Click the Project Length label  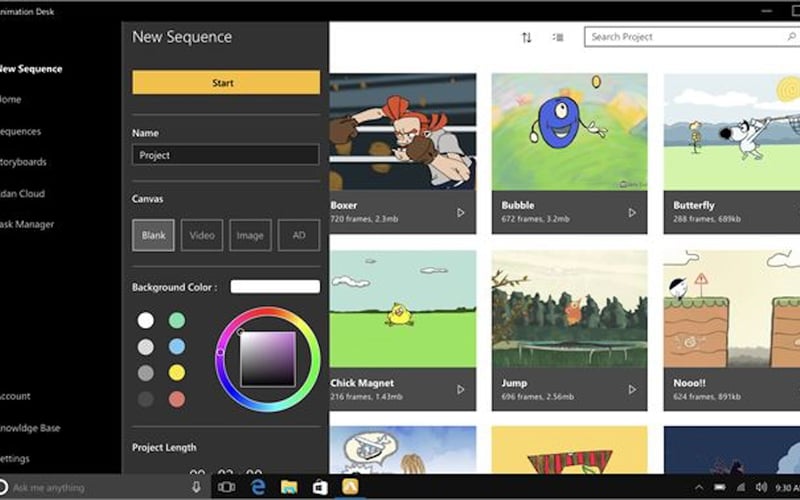(164, 447)
